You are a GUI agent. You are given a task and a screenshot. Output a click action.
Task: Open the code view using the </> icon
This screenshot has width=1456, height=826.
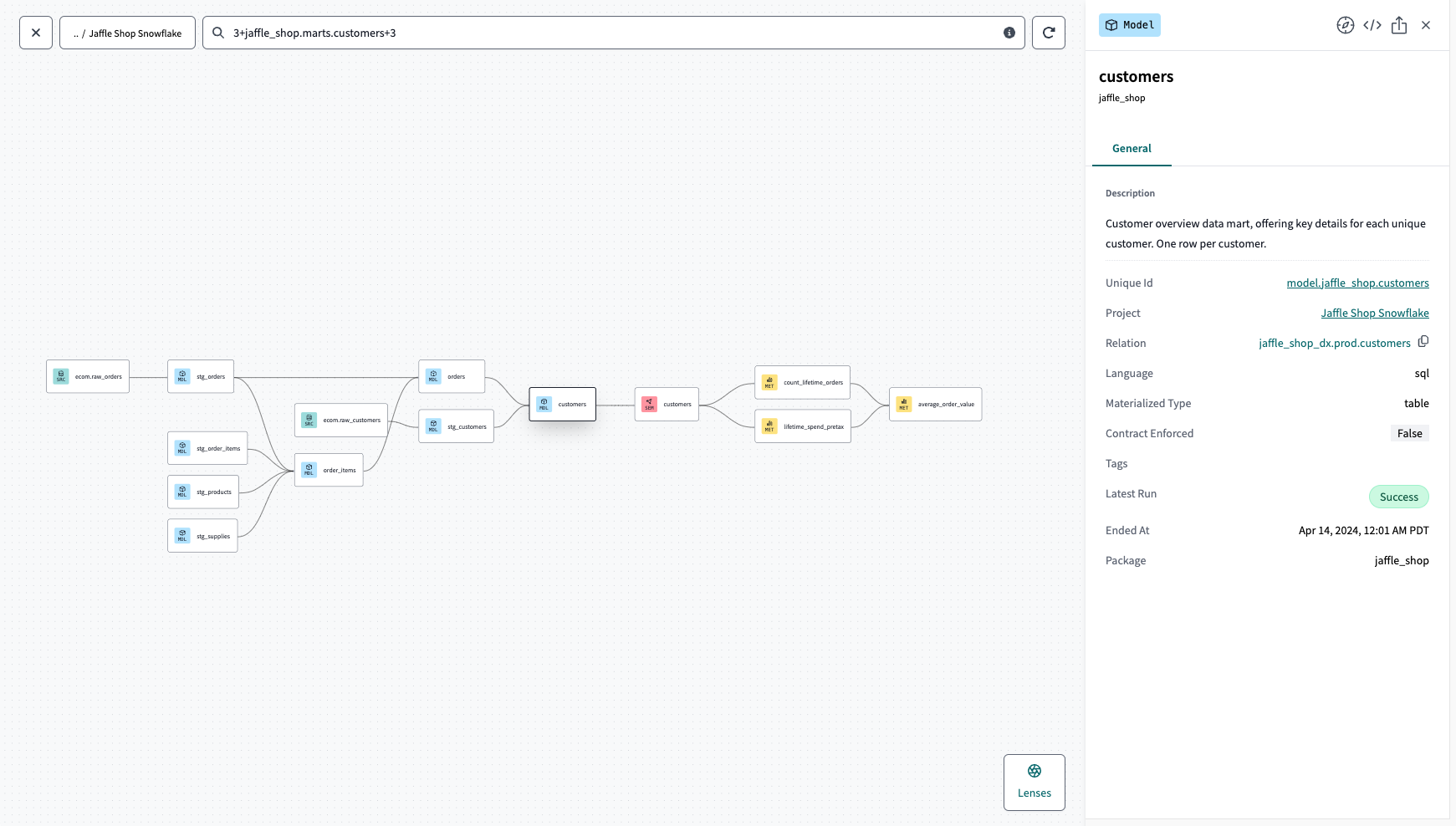click(1372, 25)
